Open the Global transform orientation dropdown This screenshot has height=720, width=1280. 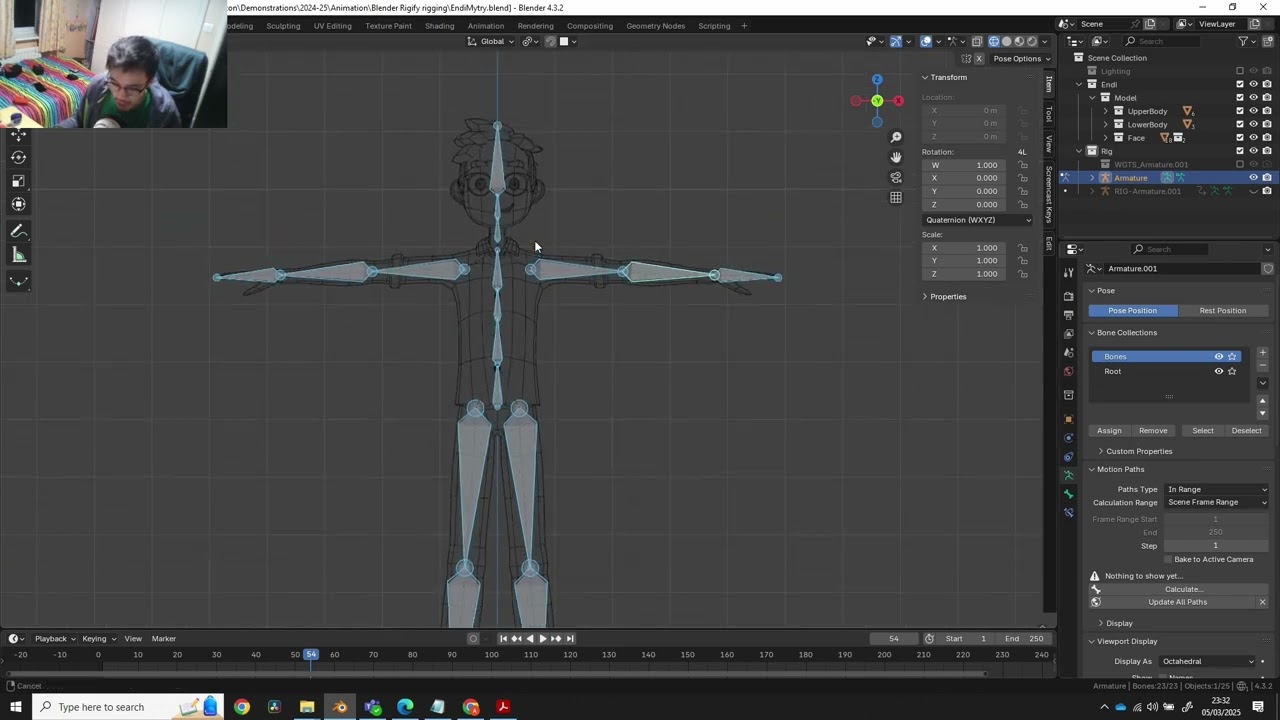click(491, 41)
